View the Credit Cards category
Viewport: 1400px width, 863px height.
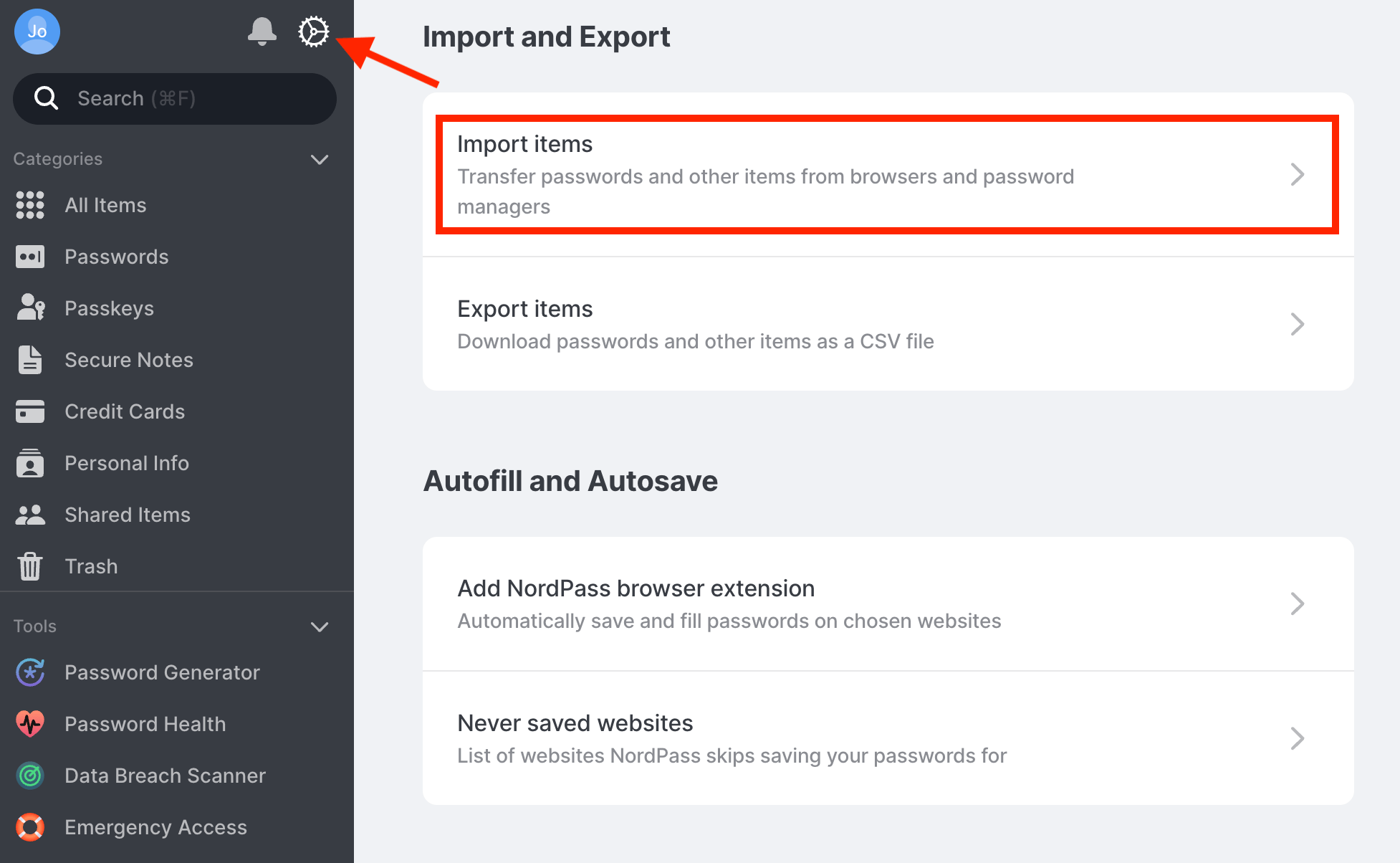pyautogui.click(x=125, y=411)
